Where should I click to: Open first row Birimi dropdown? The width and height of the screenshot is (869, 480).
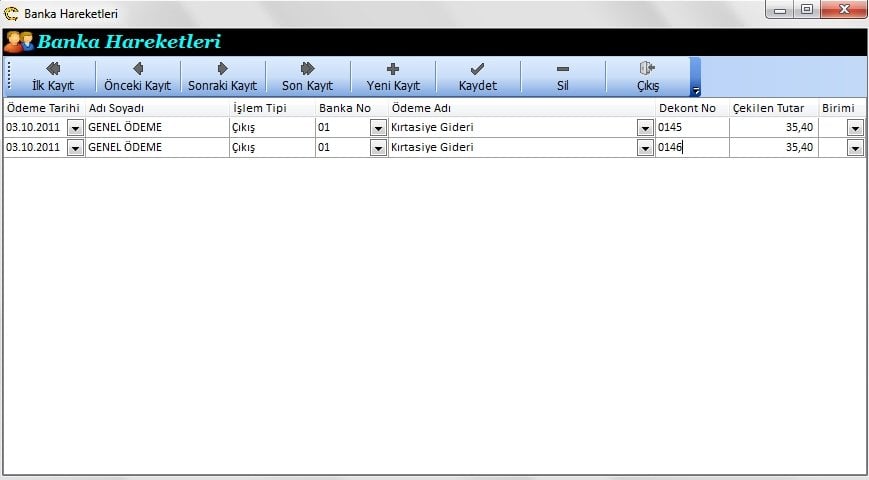(x=855, y=128)
